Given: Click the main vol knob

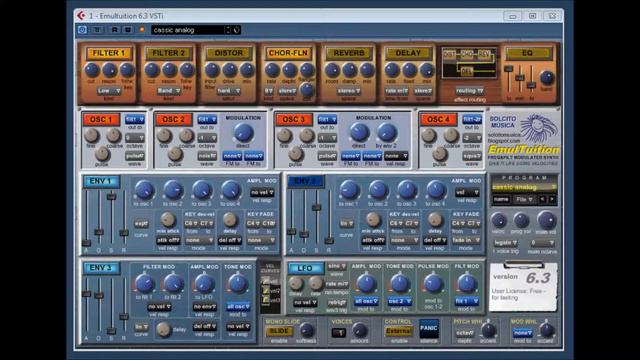Looking at the screenshot, I should (x=546, y=220).
